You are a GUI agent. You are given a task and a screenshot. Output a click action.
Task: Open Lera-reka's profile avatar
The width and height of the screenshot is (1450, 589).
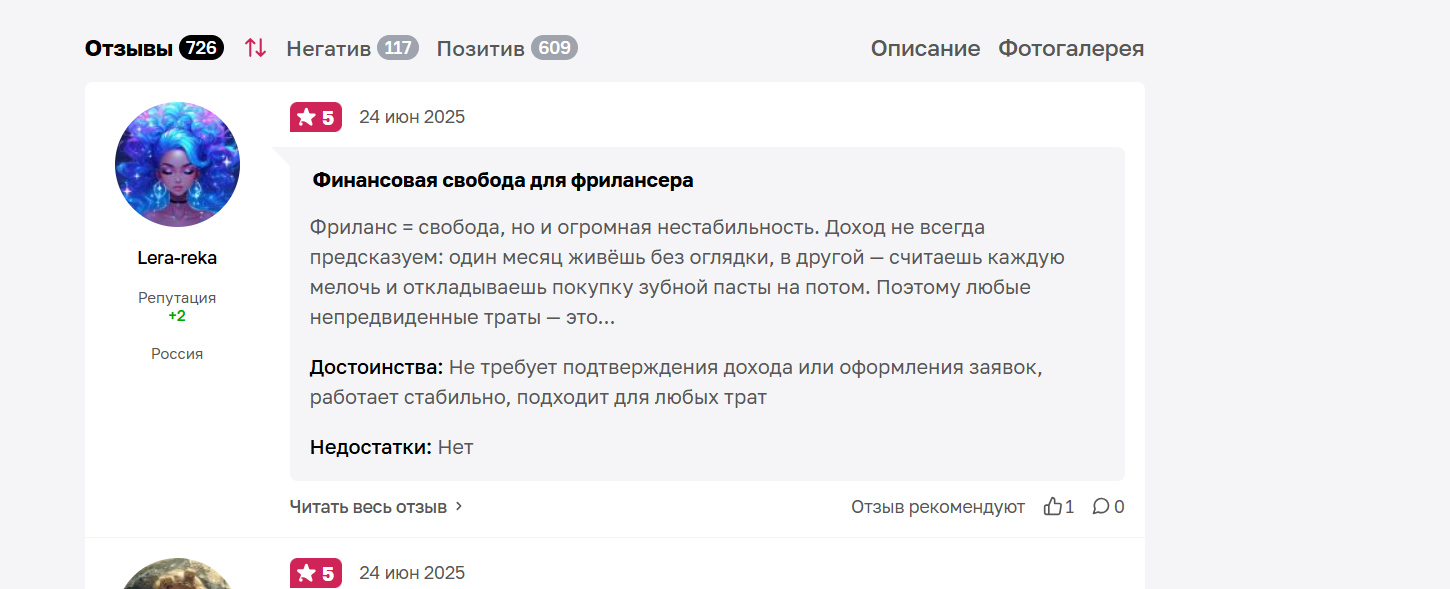[177, 164]
